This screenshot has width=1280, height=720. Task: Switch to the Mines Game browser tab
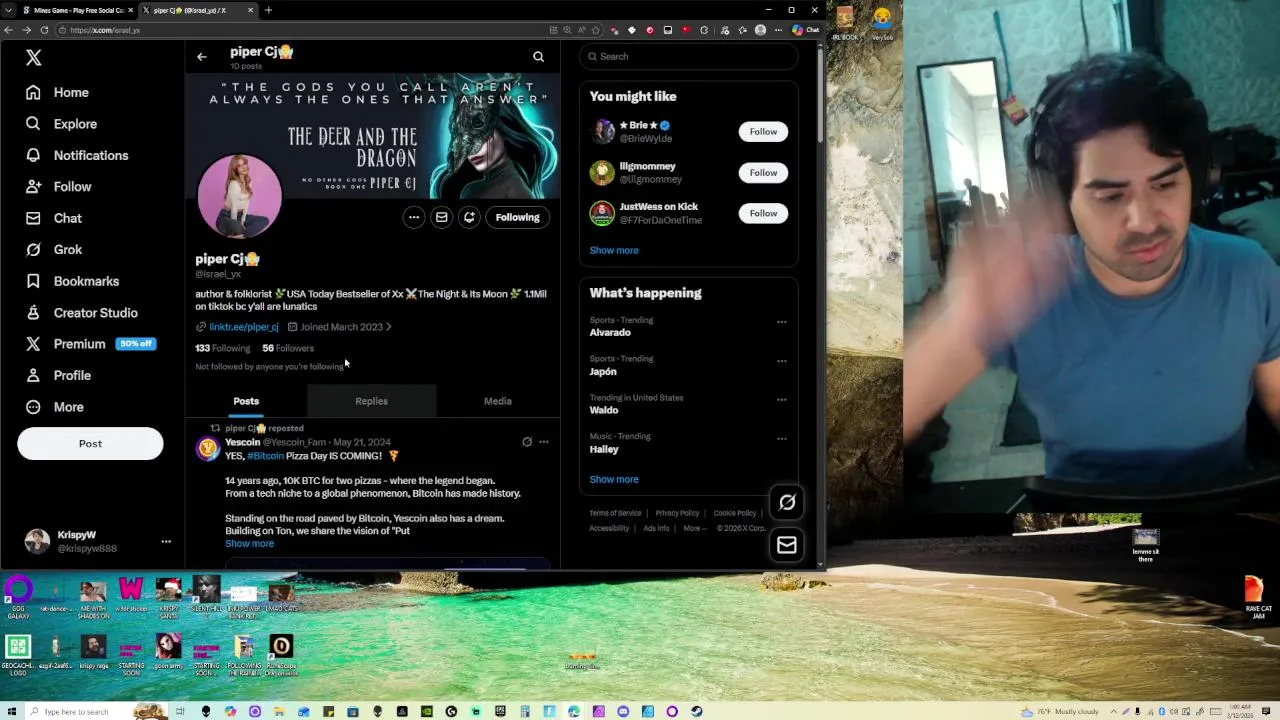pyautogui.click(x=78, y=10)
